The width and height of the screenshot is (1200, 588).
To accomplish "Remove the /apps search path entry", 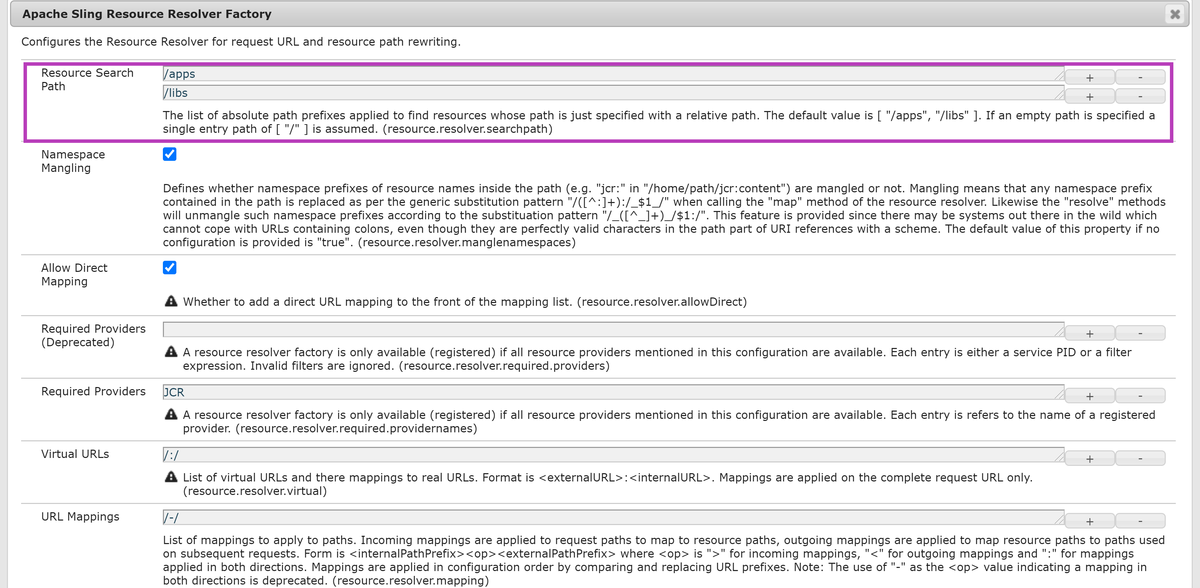I will click(1140, 77).
